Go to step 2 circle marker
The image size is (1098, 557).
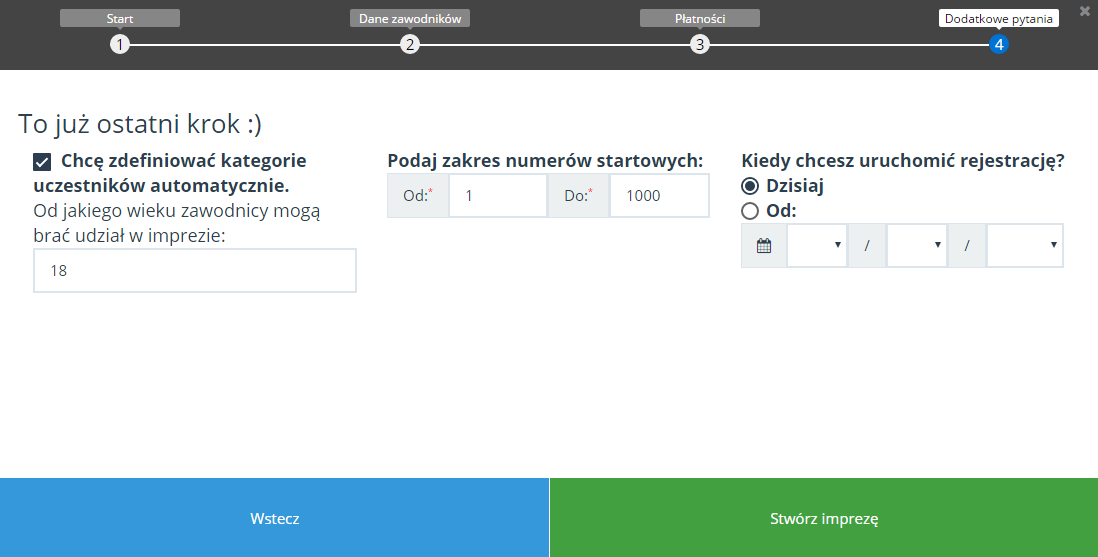tap(409, 44)
